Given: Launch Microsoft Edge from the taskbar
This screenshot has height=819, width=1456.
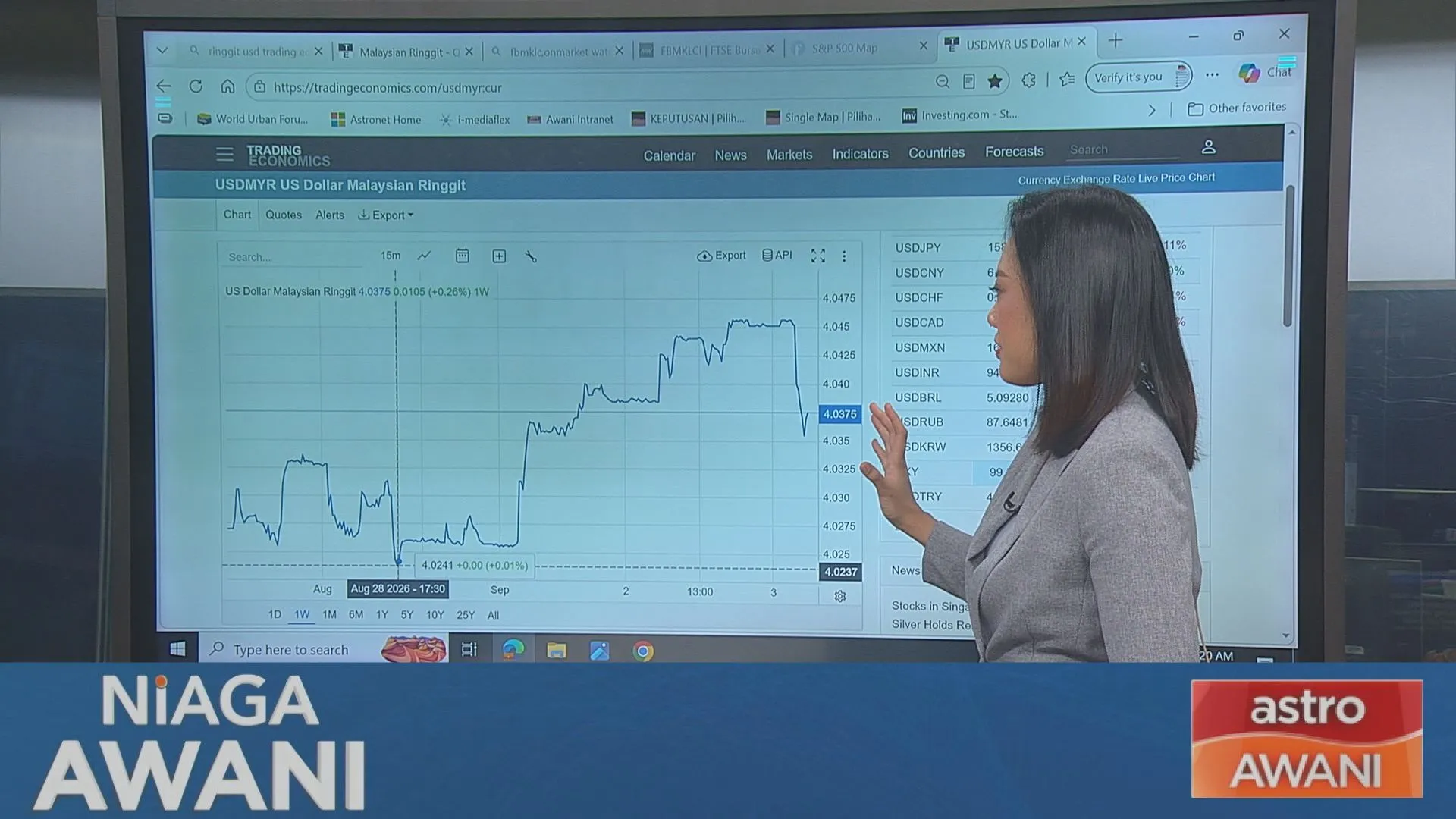Looking at the screenshot, I should tap(513, 650).
